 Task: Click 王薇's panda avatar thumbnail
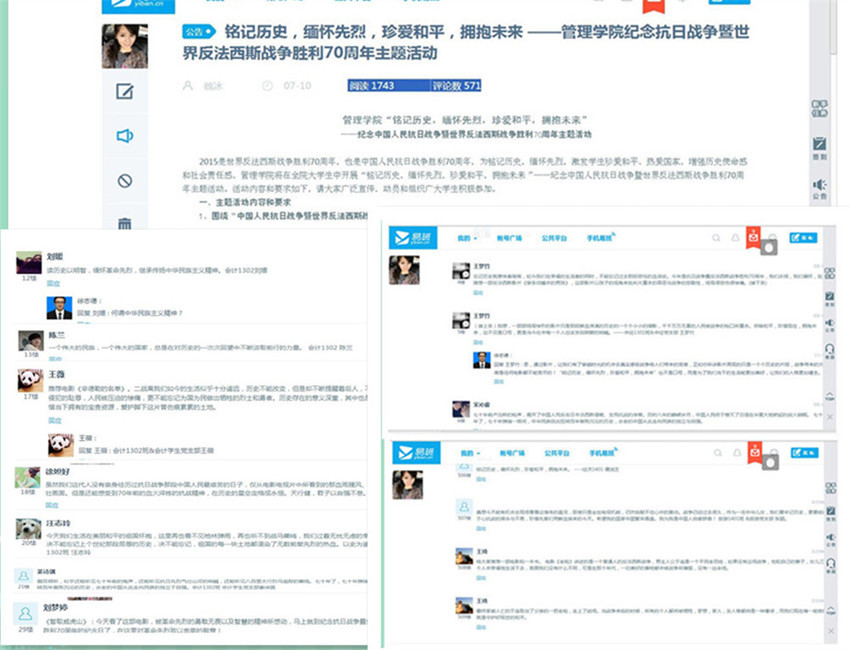pos(30,381)
